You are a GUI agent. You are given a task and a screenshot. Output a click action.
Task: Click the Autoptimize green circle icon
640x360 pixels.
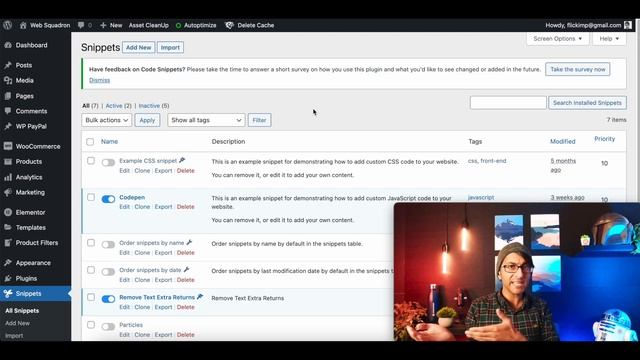click(x=178, y=25)
